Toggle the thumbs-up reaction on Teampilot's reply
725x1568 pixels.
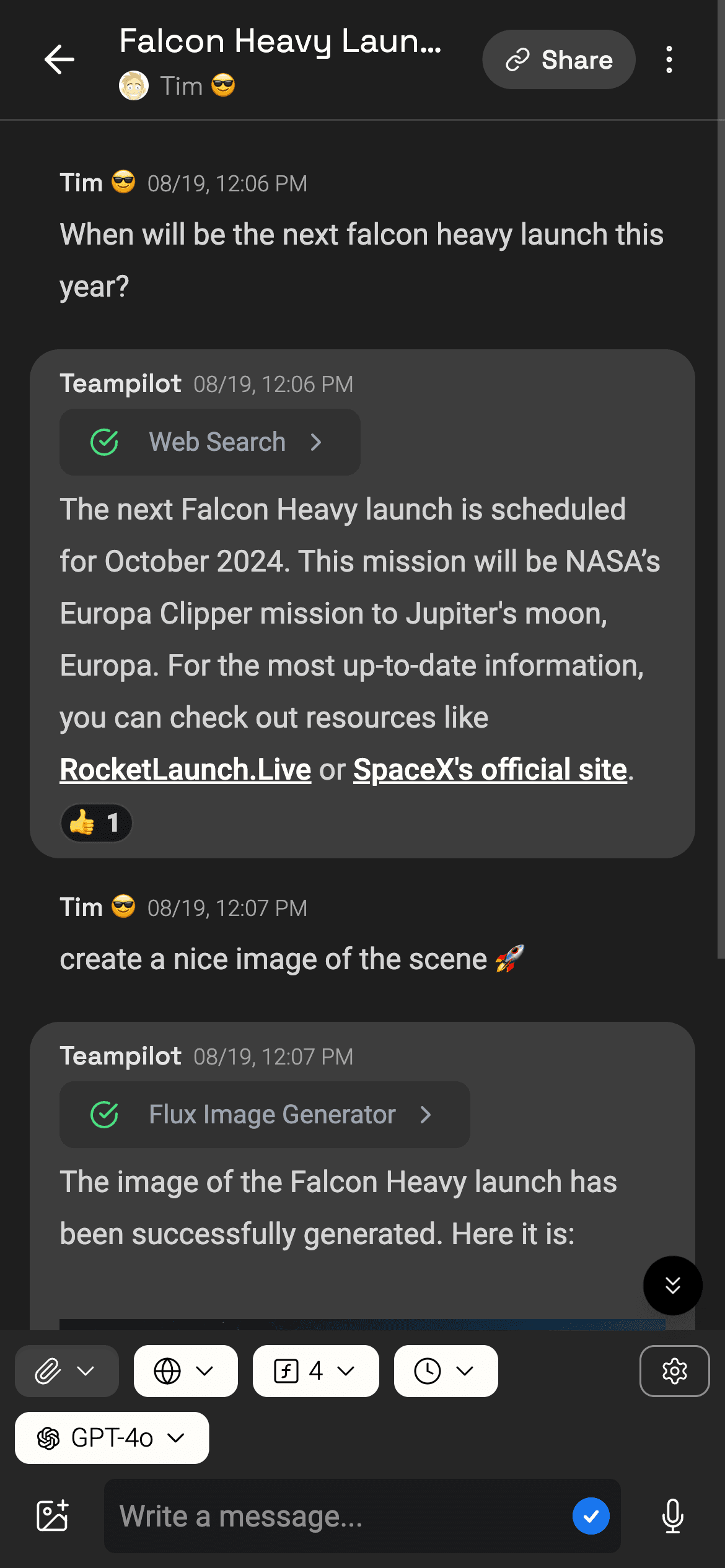pos(97,823)
